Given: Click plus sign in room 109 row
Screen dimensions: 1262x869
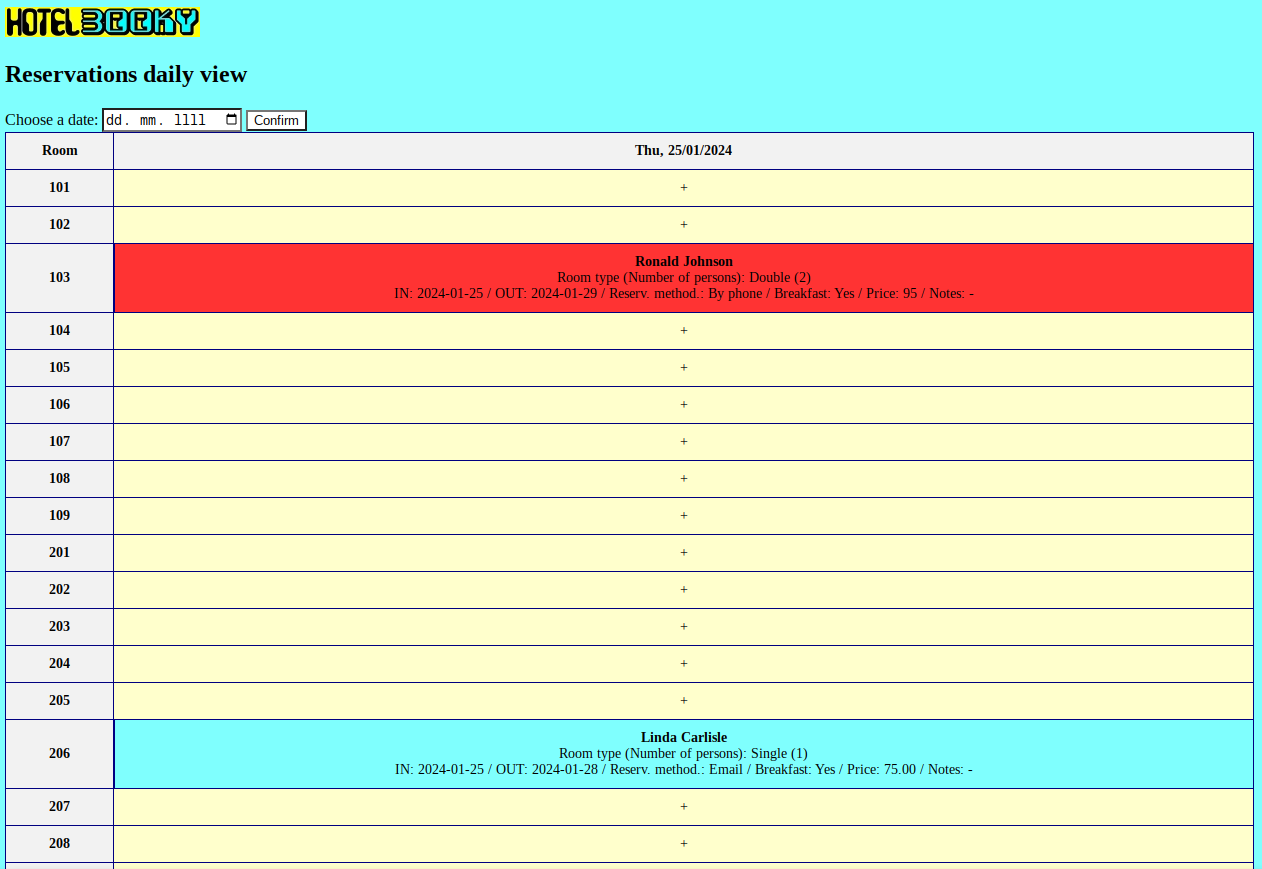Looking at the screenshot, I should coord(683,516).
